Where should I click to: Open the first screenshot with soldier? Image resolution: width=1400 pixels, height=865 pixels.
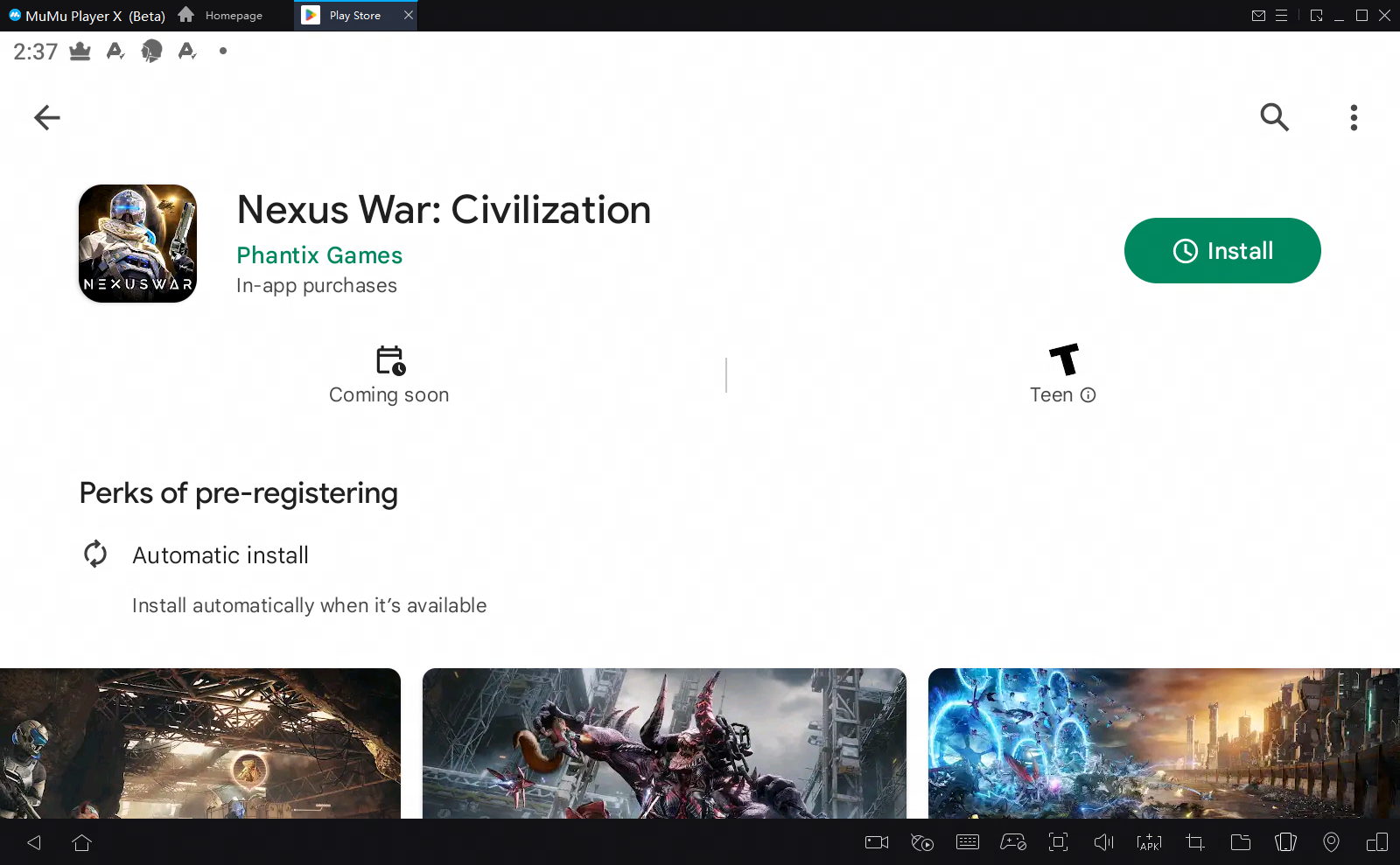(x=200, y=743)
